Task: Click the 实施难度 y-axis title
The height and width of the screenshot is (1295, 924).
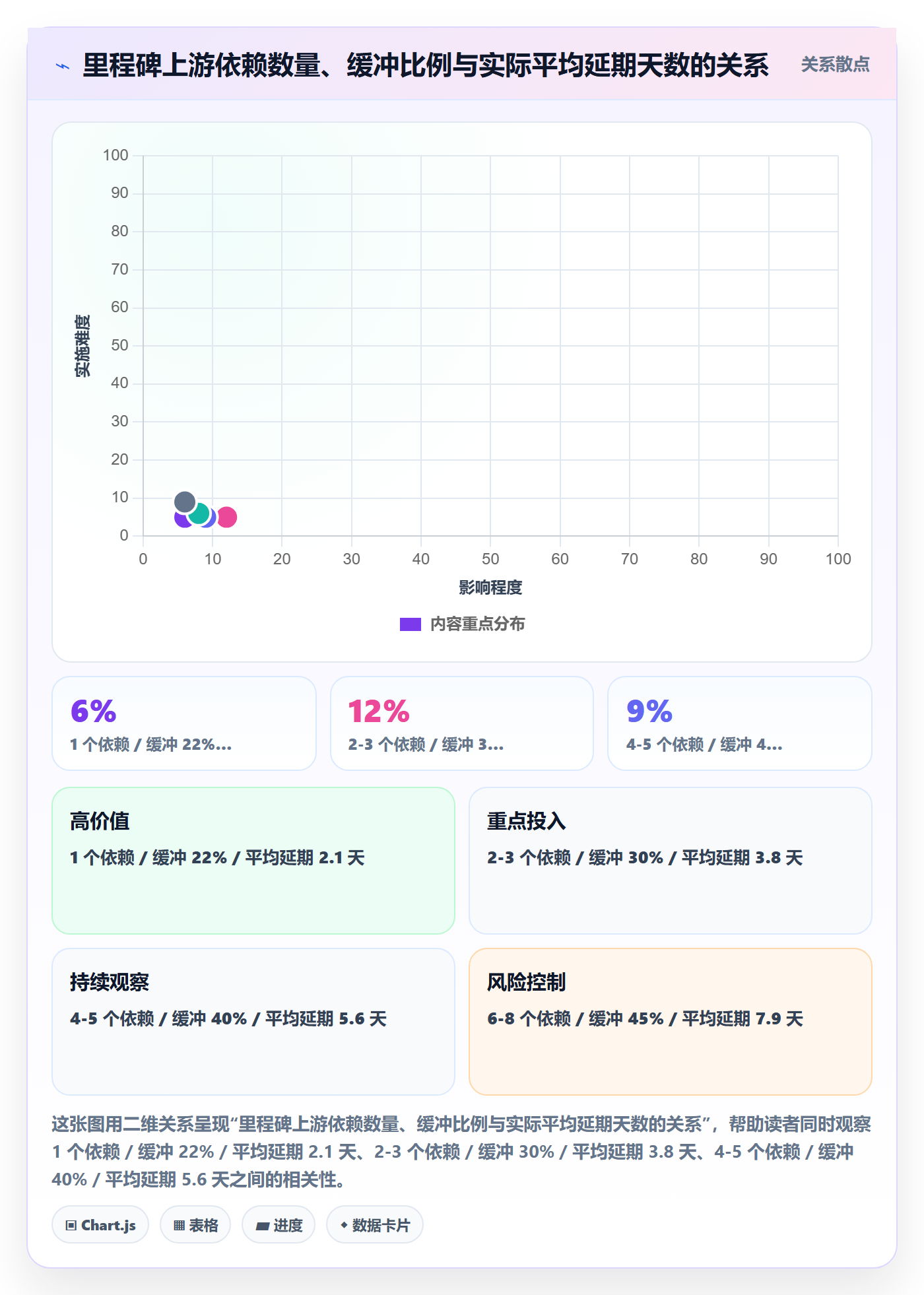Action: (x=82, y=346)
